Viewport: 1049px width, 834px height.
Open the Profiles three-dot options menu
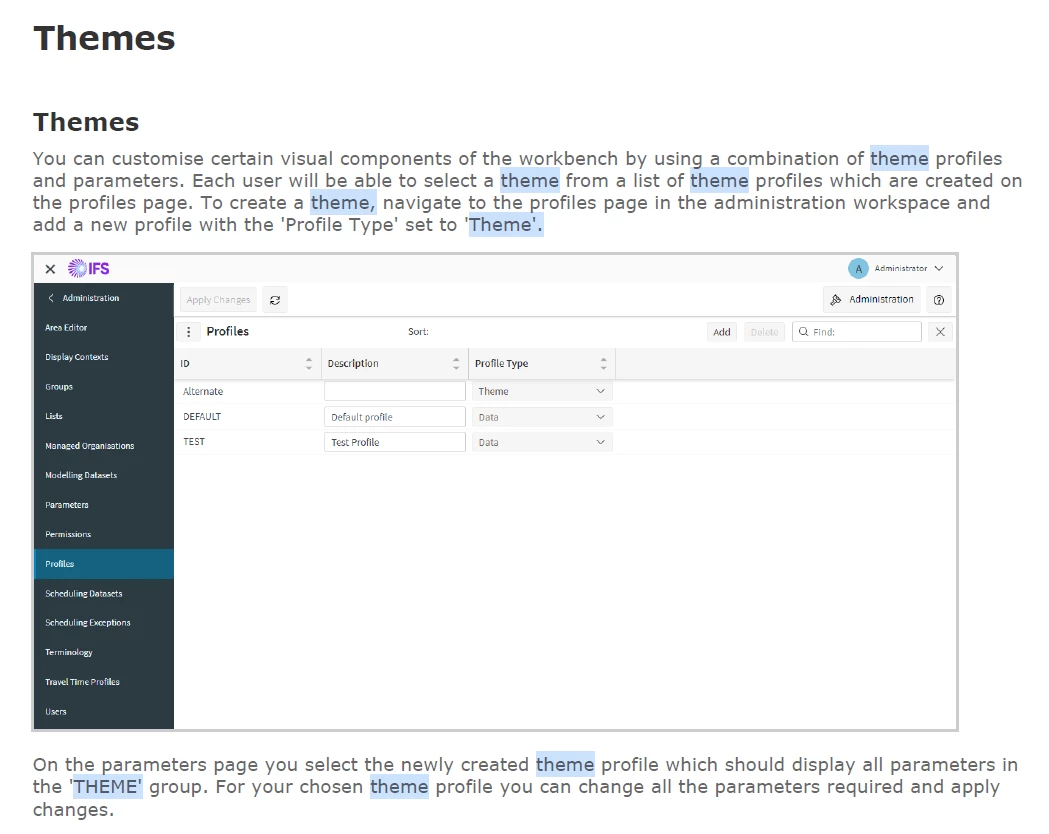(x=189, y=332)
